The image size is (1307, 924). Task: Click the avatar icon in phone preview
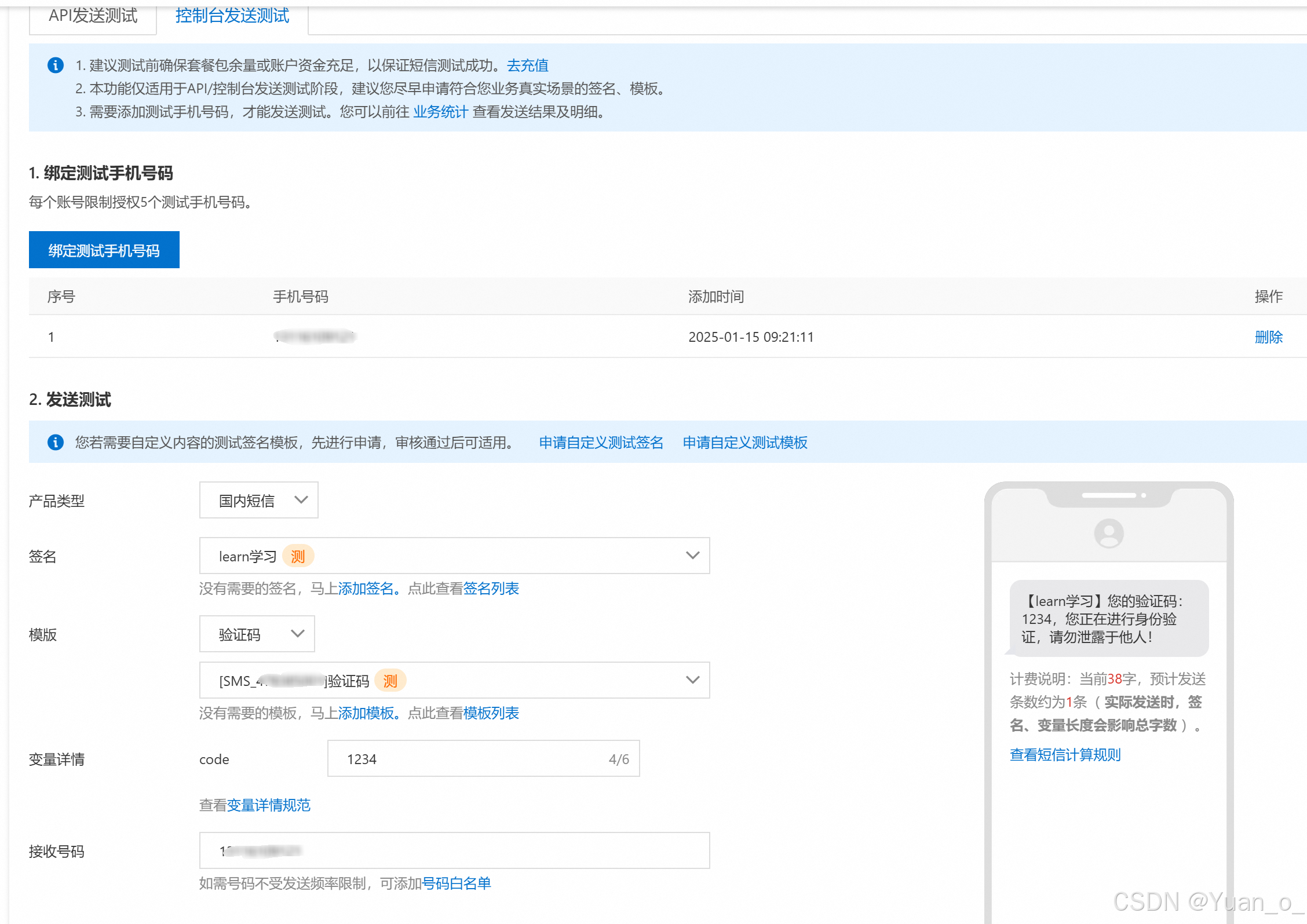click(x=1108, y=533)
